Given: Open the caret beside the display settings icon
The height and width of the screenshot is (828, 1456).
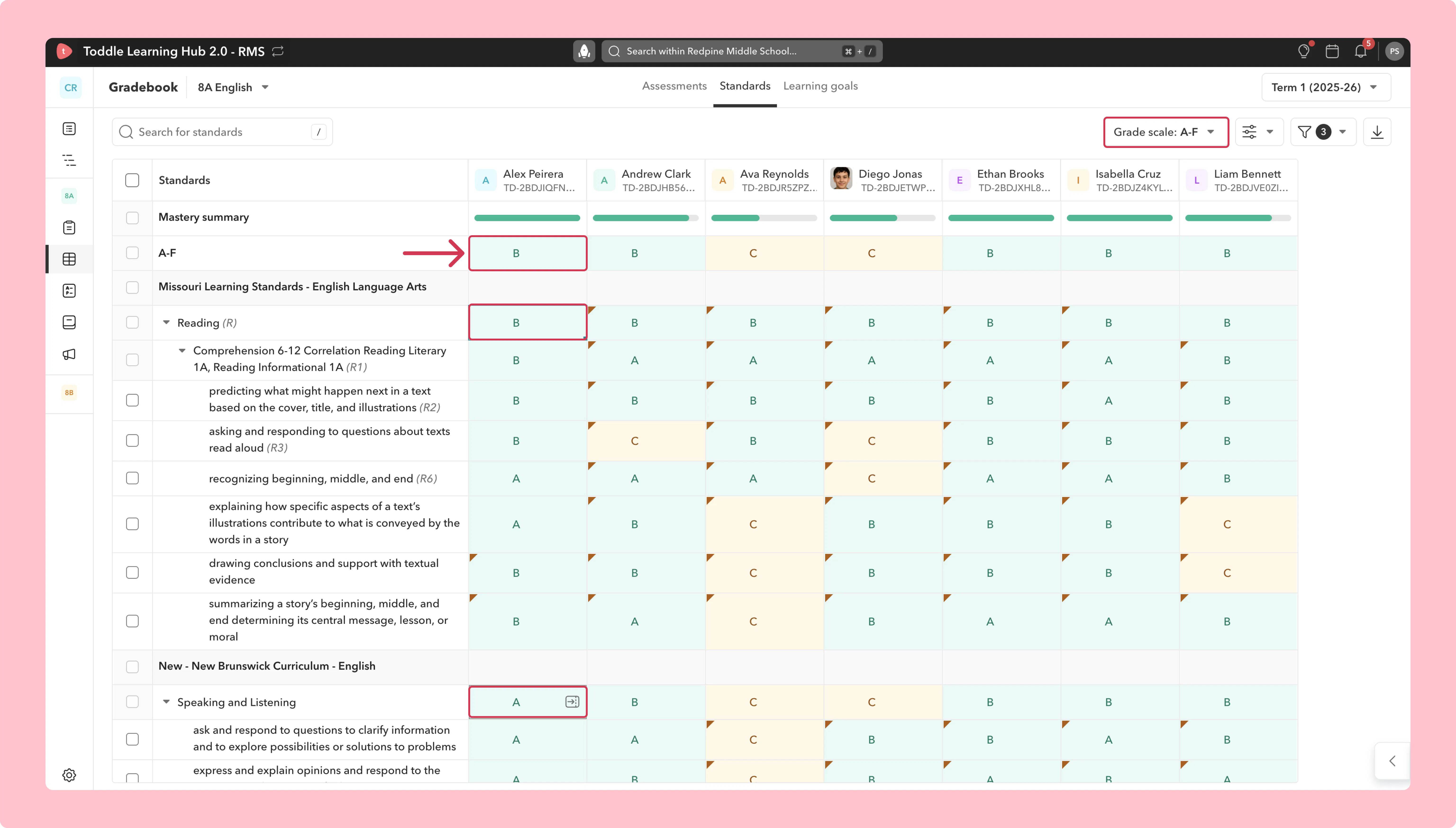Looking at the screenshot, I should coord(1269,132).
